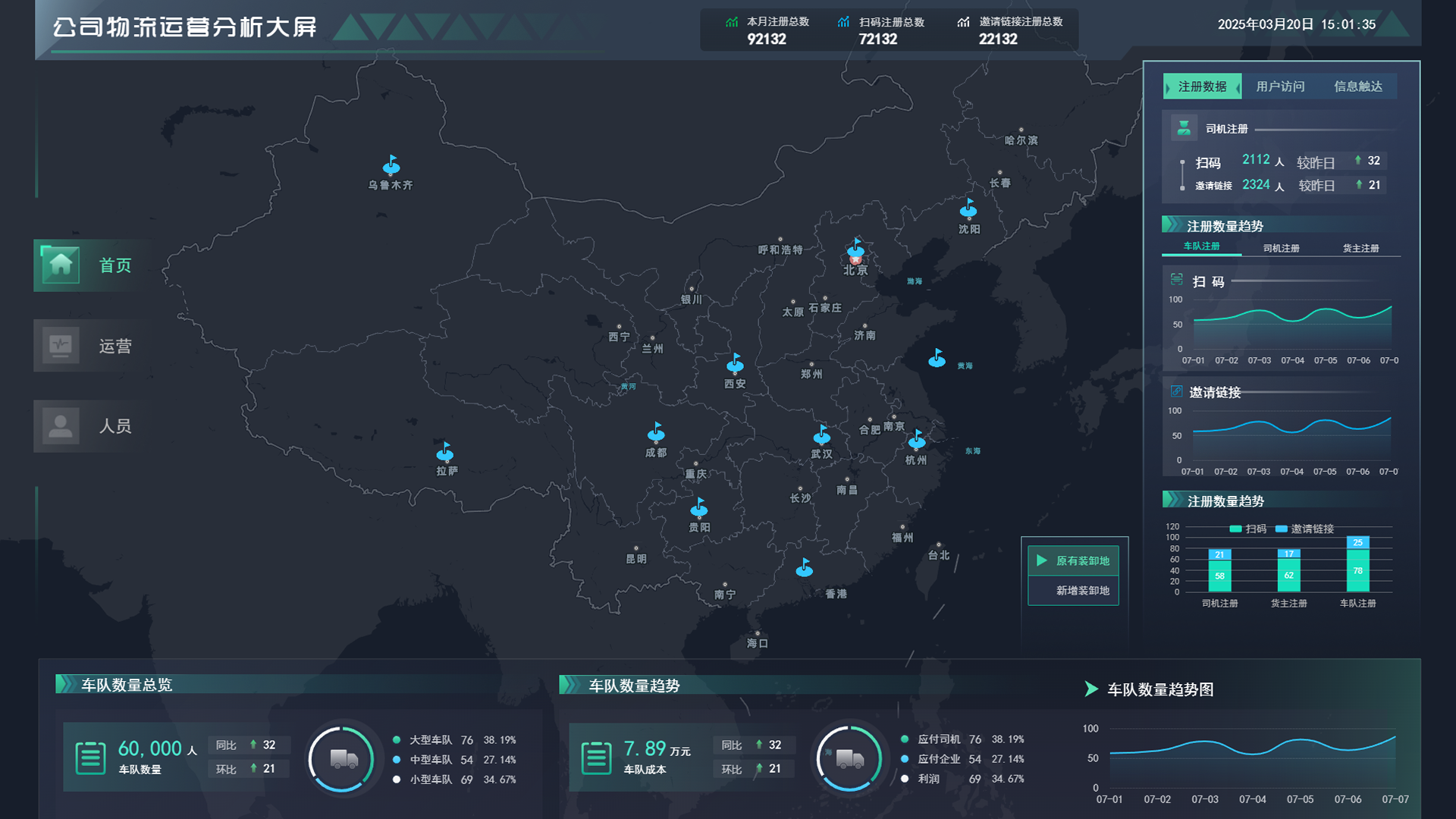Click the 车队注册 stacked bar

click(1357, 564)
